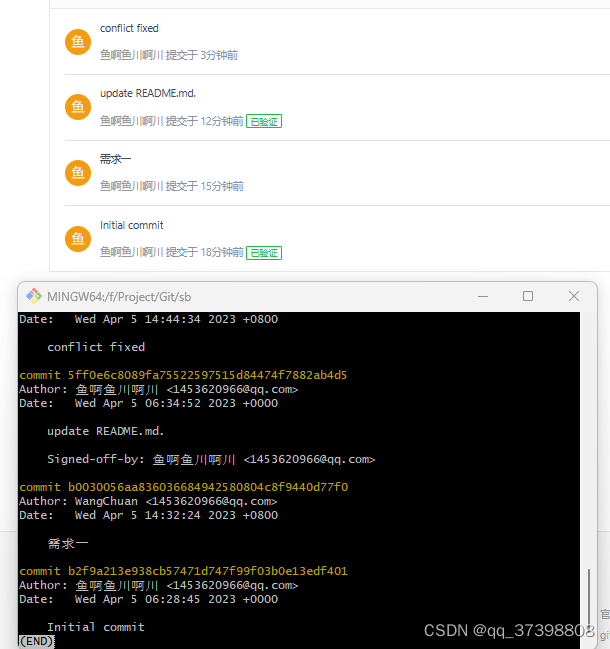Viewport: 610px width, 649px height.
Task: Click author avatar beside 'update README.md.' commit
Action: [78, 107]
